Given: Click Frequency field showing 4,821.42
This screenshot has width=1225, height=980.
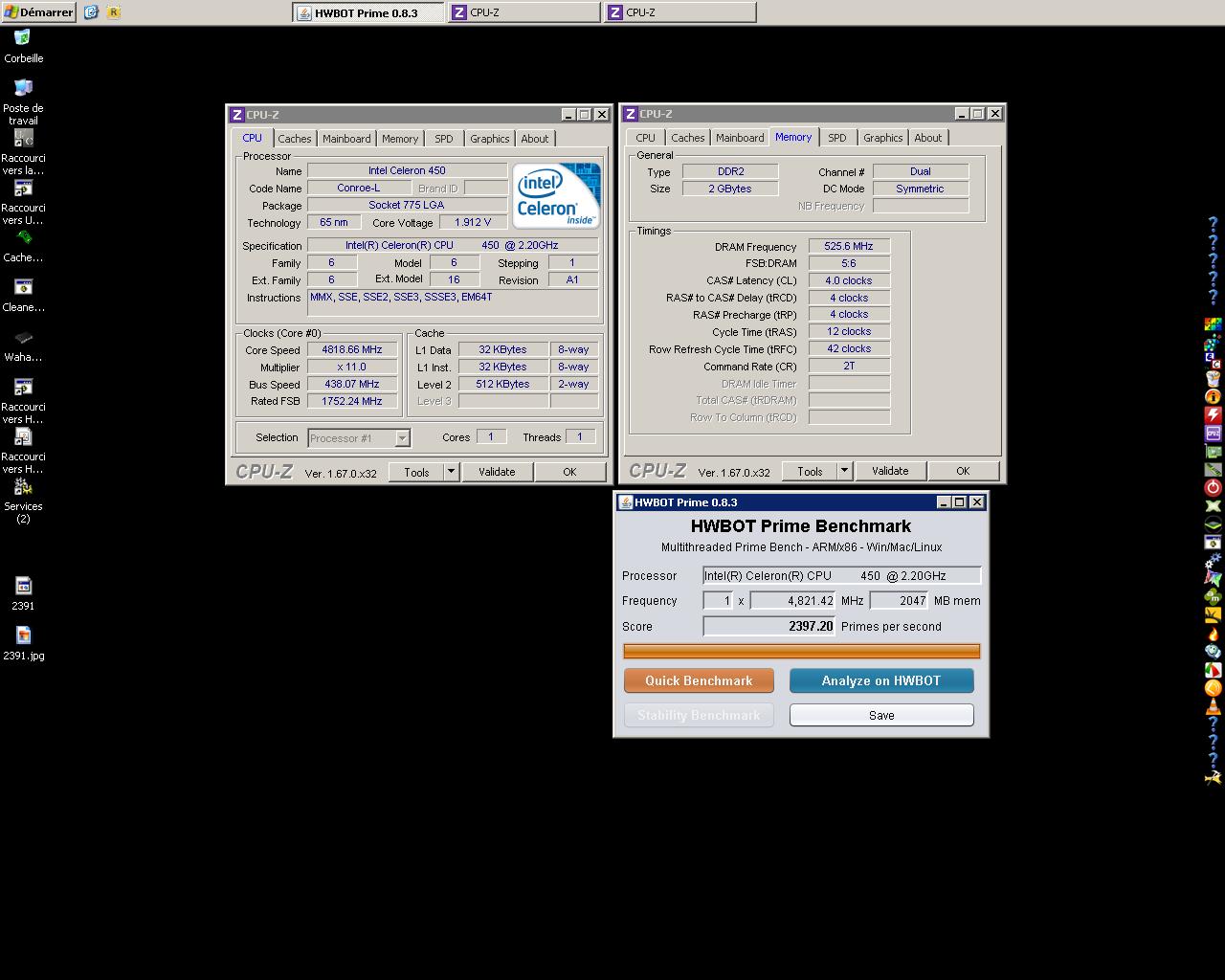Looking at the screenshot, I should click(x=793, y=601).
